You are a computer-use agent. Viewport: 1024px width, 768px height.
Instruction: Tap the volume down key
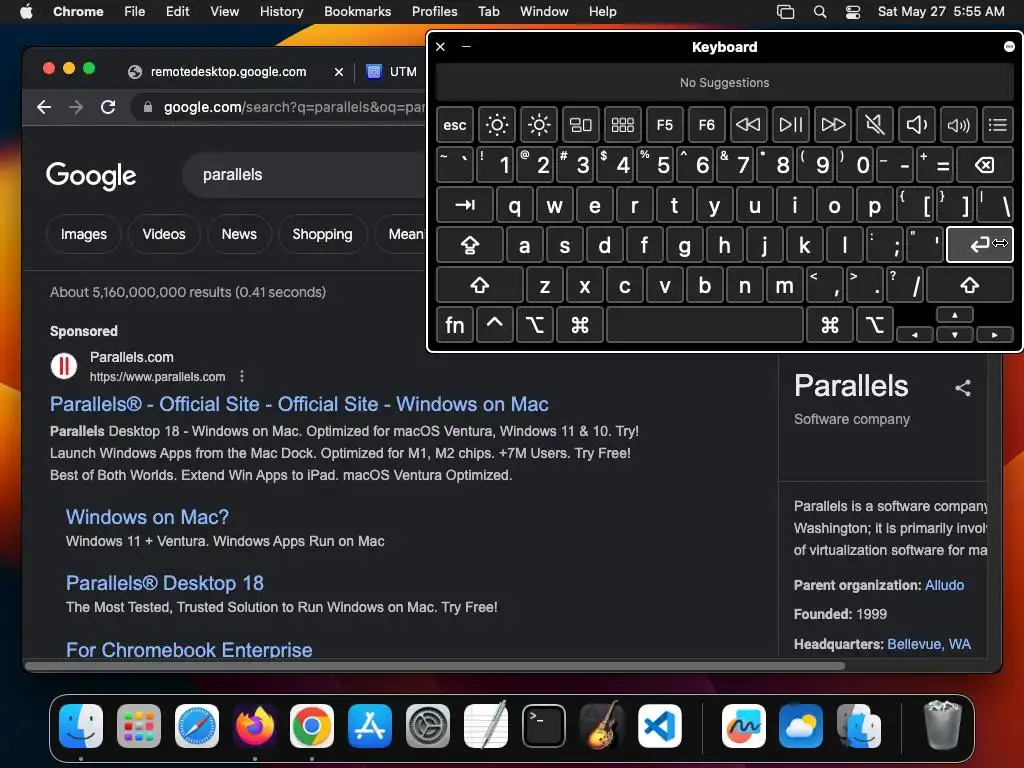tap(916, 125)
